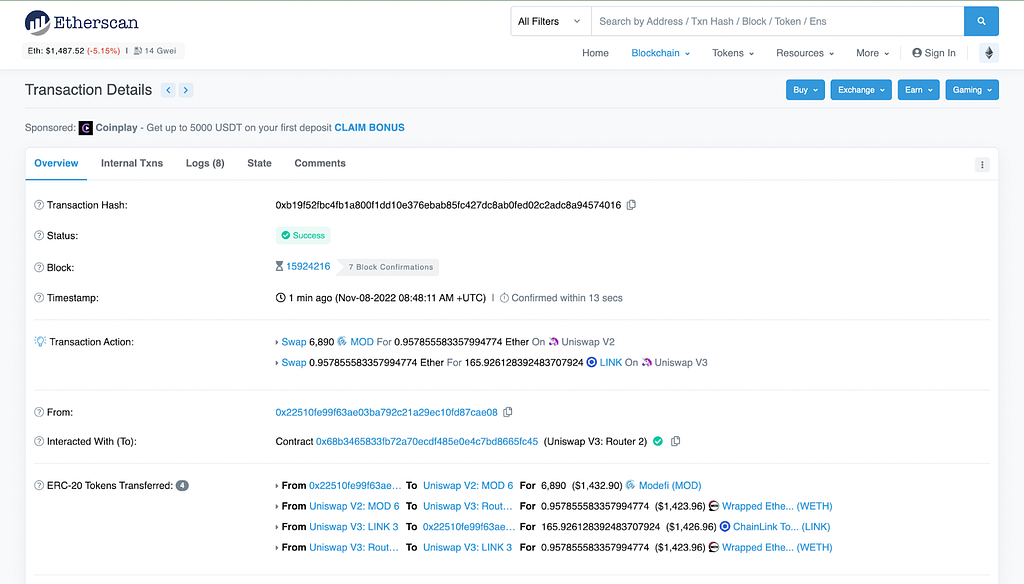The width and height of the screenshot is (1024, 584).
Task: Go to next transaction arrow
Action: [x=186, y=90]
